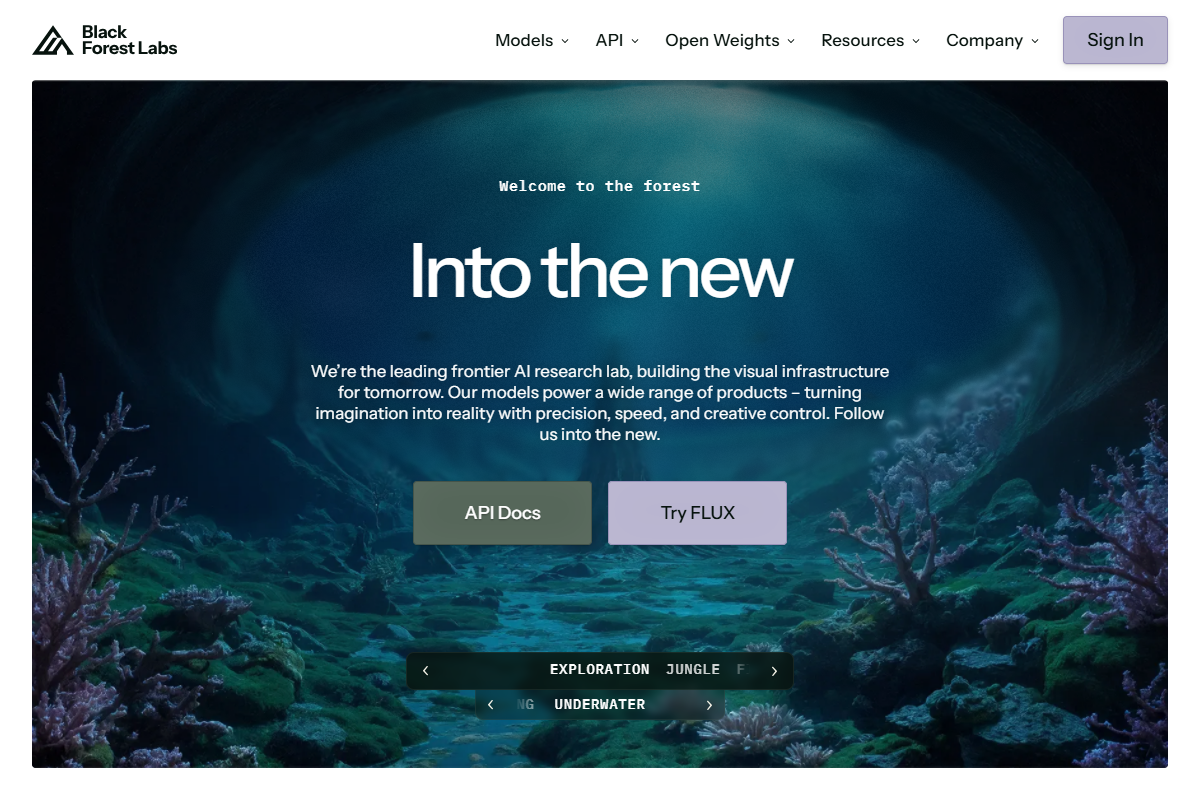This screenshot has height=800, width=1200.
Task: Select the UNDERWATER scene label
Action: tap(600, 705)
